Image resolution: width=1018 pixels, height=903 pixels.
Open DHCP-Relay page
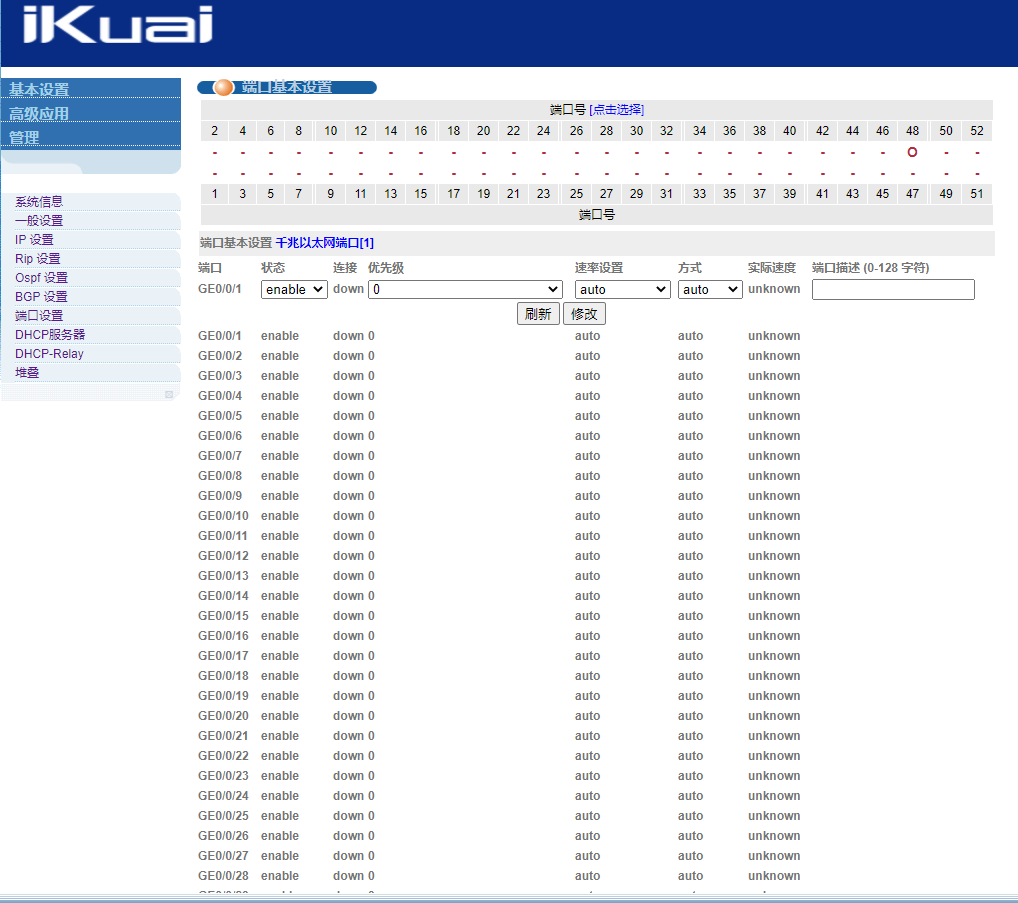[49, 354]
